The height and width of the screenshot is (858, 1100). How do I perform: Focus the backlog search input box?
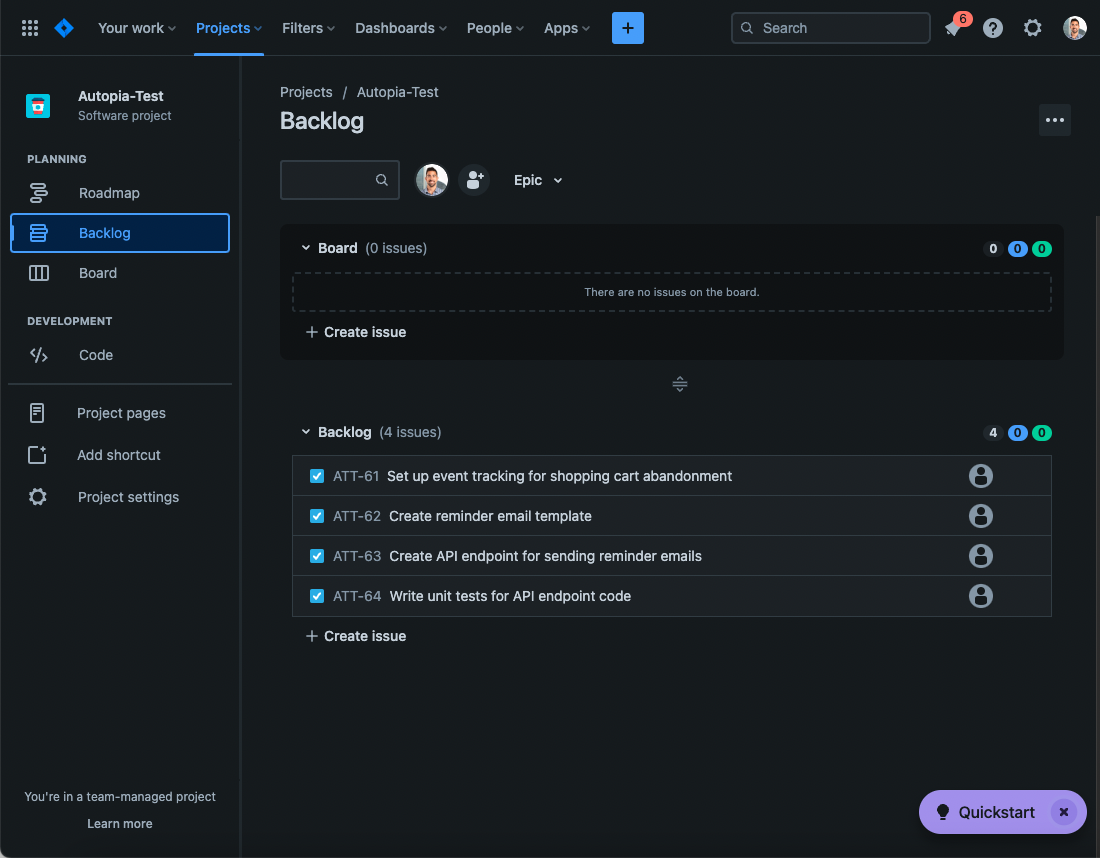click(x=340, y=180)
